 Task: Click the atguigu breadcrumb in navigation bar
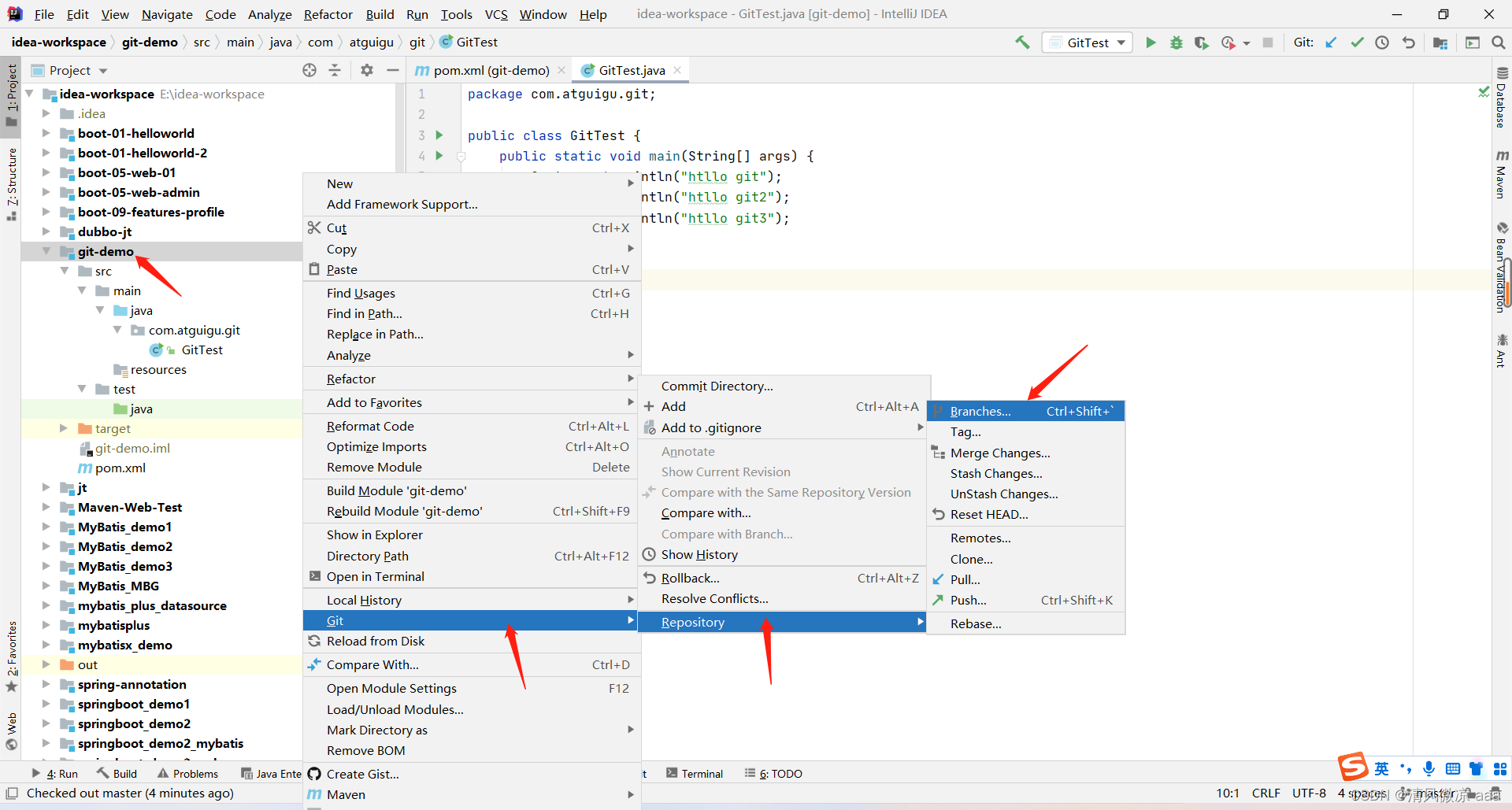(372, 43)
